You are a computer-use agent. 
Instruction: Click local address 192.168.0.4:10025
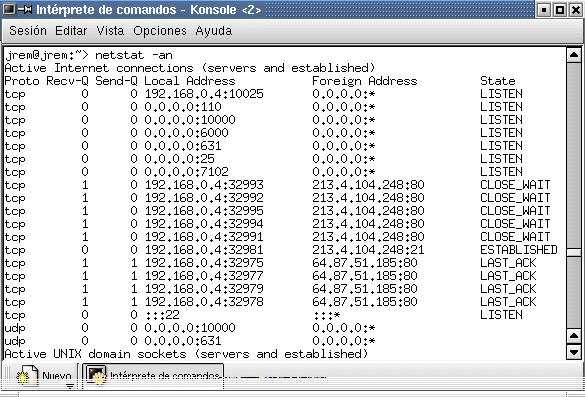204,94
